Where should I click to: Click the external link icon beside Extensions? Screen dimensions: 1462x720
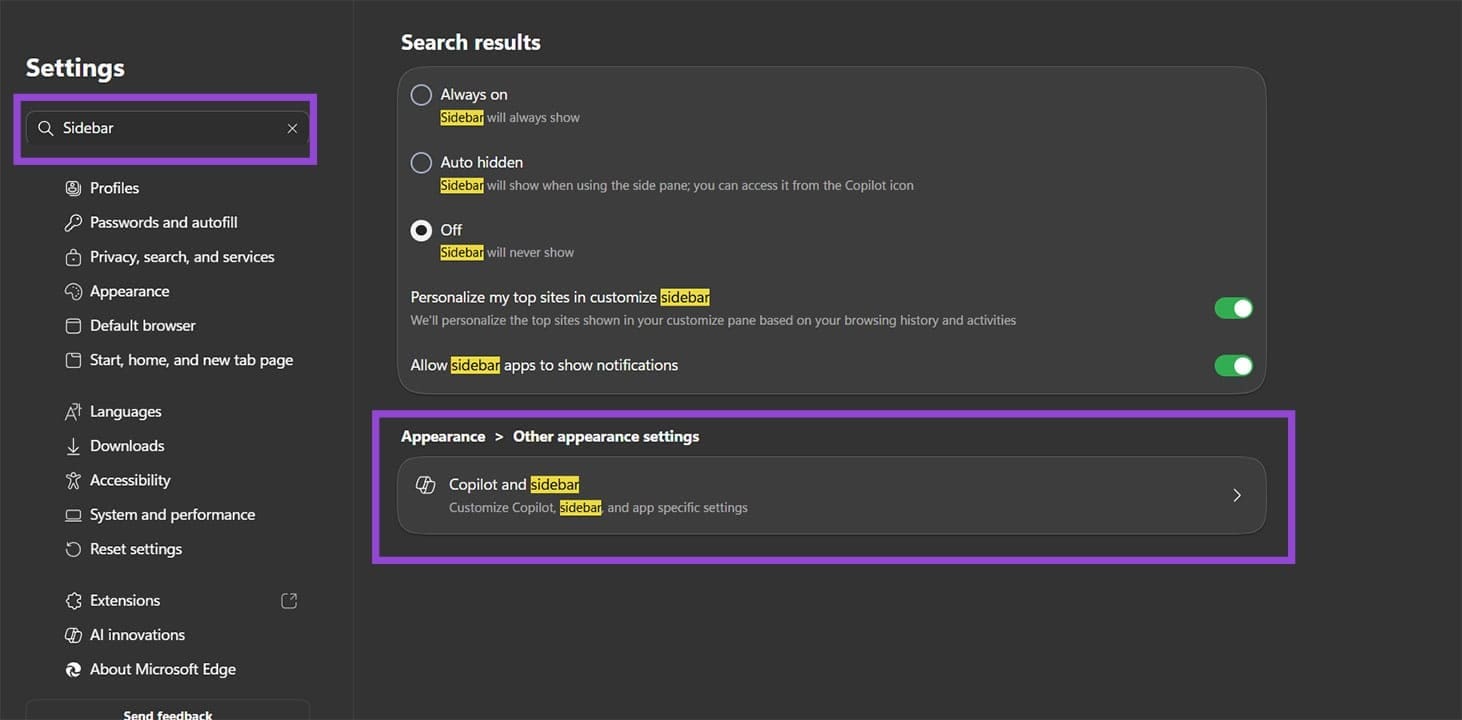pyautogui.click(x=289, y=601)
